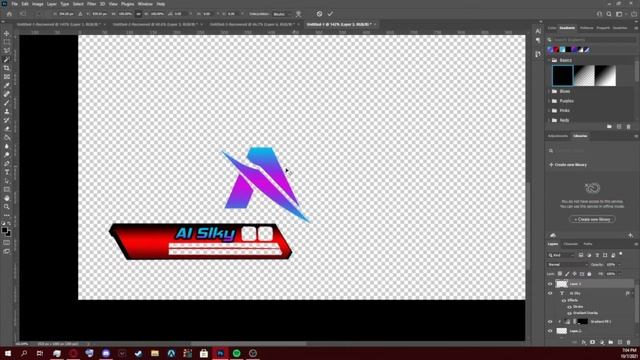This screenshot has height=360, width=640.
Task: Select the Eyedropper tool
Action: (7, 85)
